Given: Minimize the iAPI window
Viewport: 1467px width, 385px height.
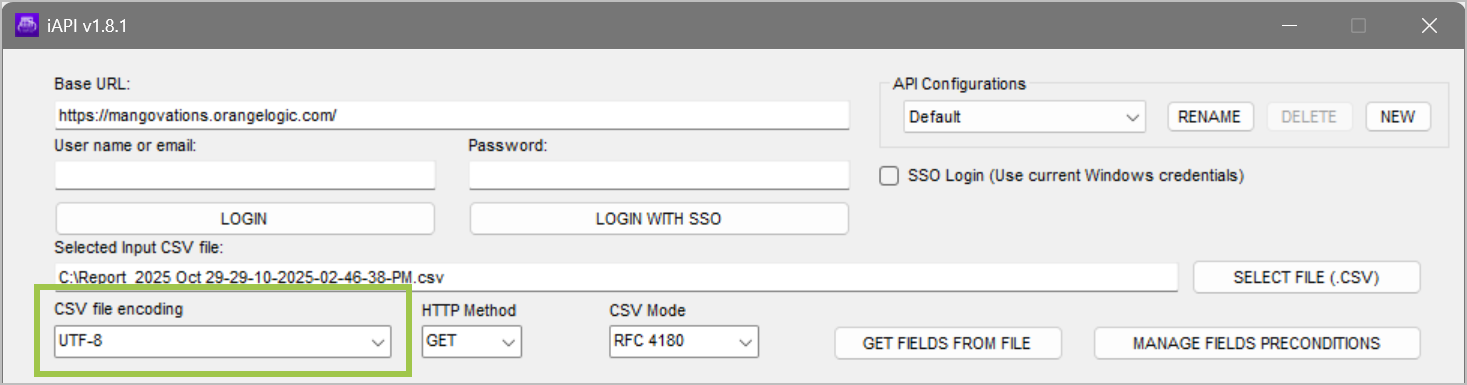Looking at the screenshot, I should pyautogui.click(x=1289, y=26).
